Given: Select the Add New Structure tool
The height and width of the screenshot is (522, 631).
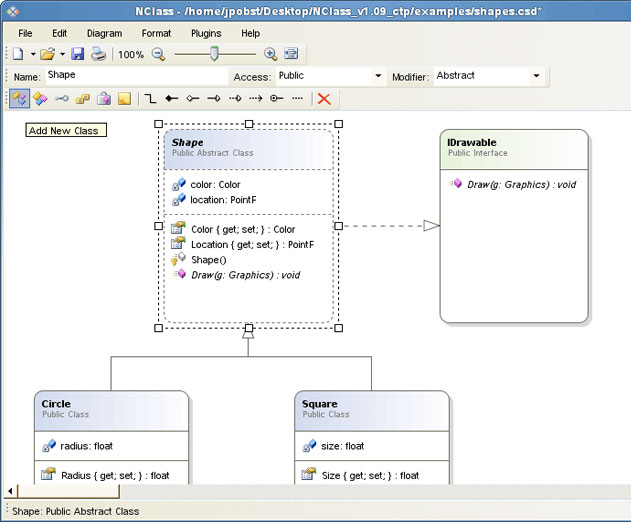Looking at the screenshot, I should tap(40, 99).
